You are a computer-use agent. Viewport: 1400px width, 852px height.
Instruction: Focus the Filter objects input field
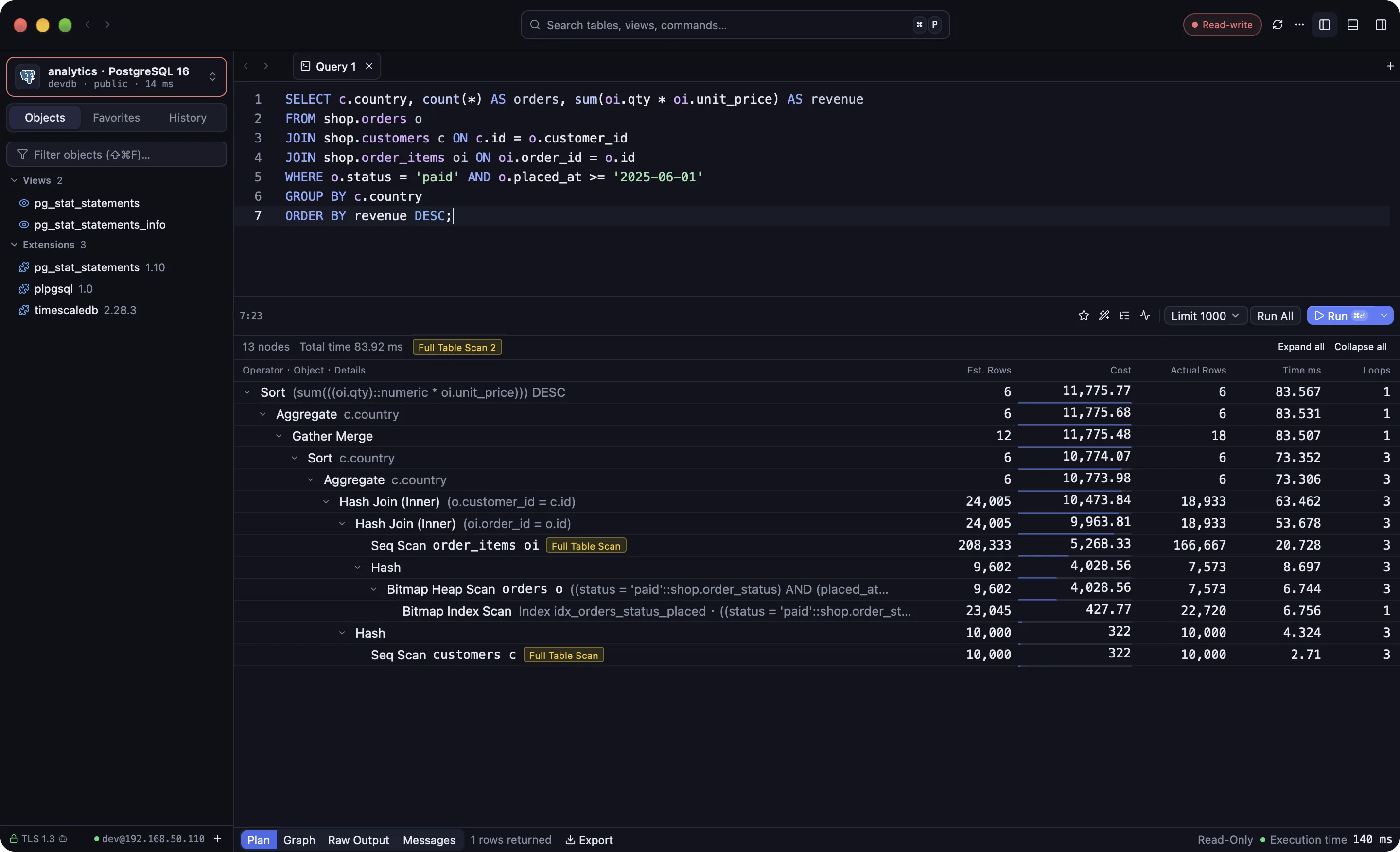[117, 155]
